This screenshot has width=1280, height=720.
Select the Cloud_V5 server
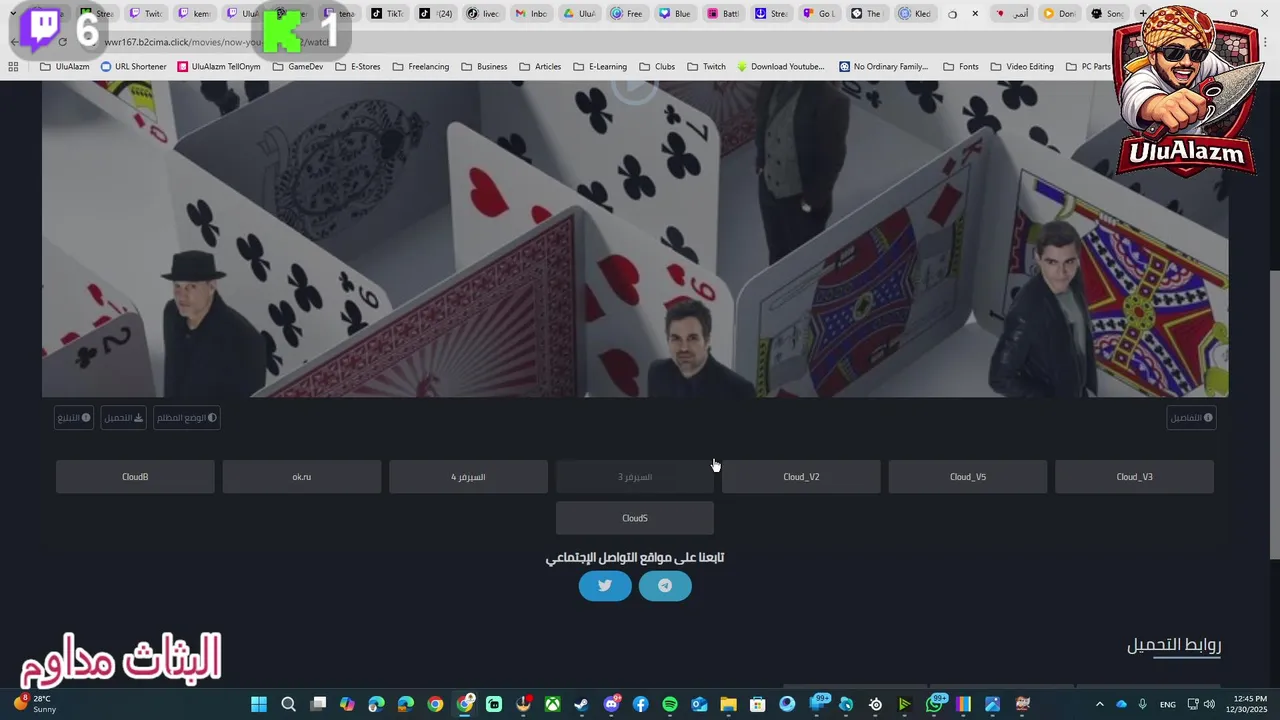tap(968, 477)
